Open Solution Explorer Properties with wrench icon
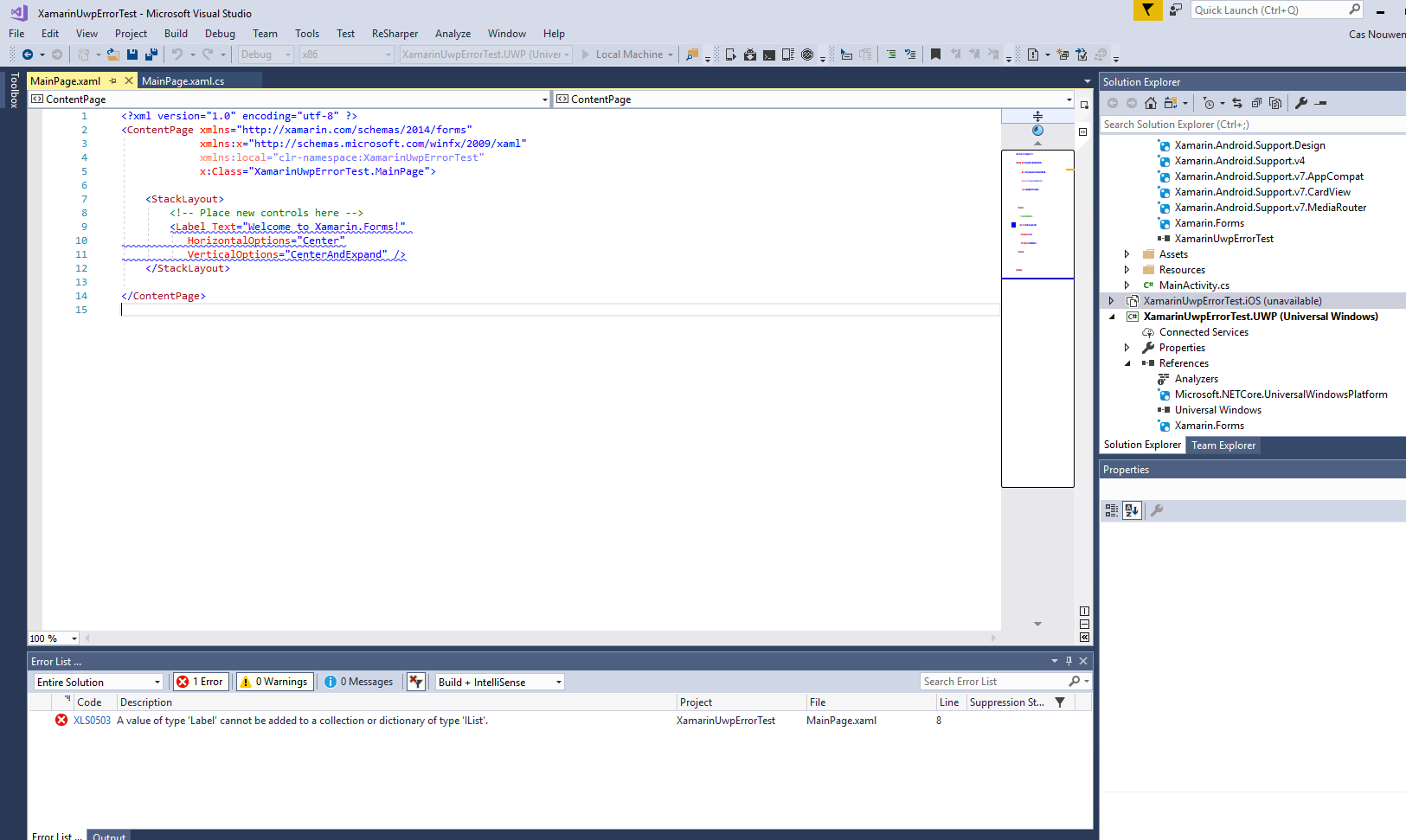The height and width of the screenshot is (840, 1406). 1302,102
